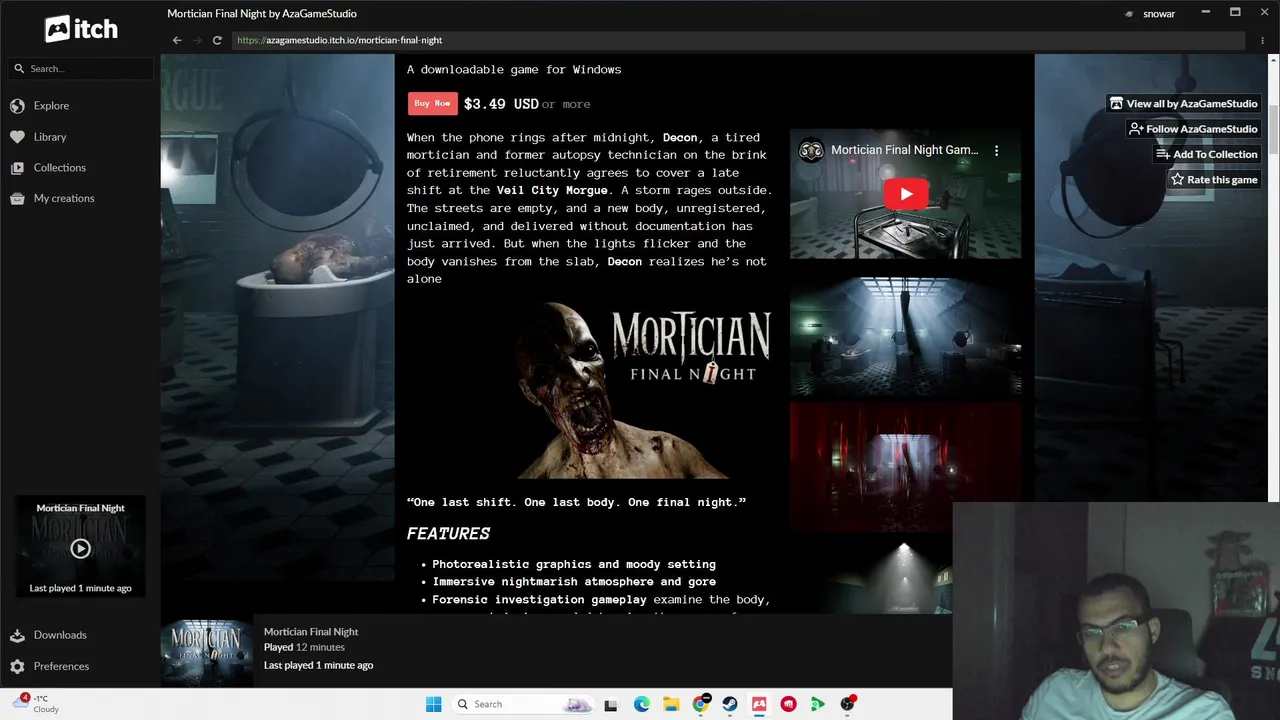
Task: Play Mortician Final Night from sidebar card
Action: [x=80, y=548]
